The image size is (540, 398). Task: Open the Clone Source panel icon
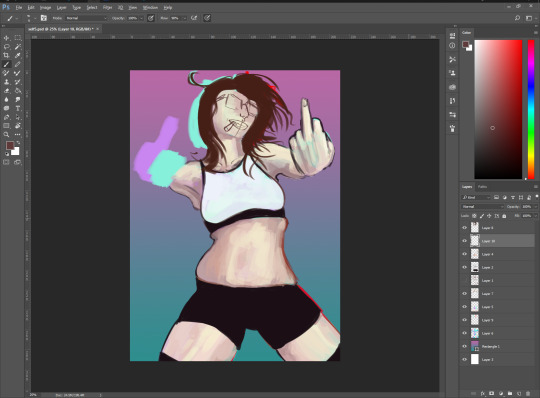452,73
